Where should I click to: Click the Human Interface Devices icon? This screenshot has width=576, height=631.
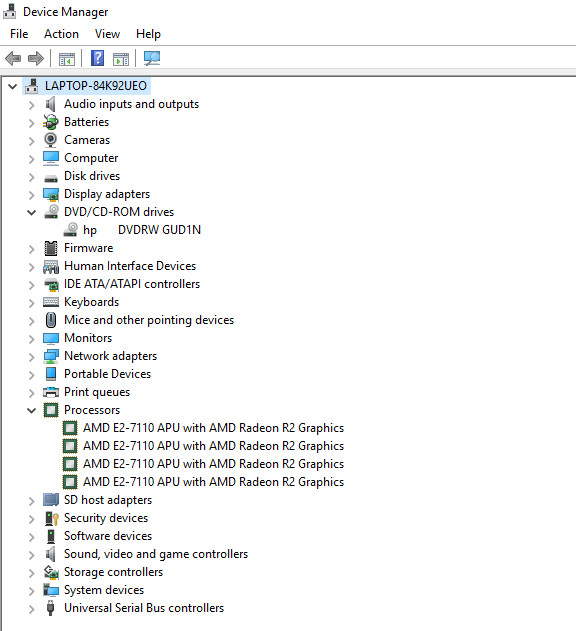coord(51,266)
